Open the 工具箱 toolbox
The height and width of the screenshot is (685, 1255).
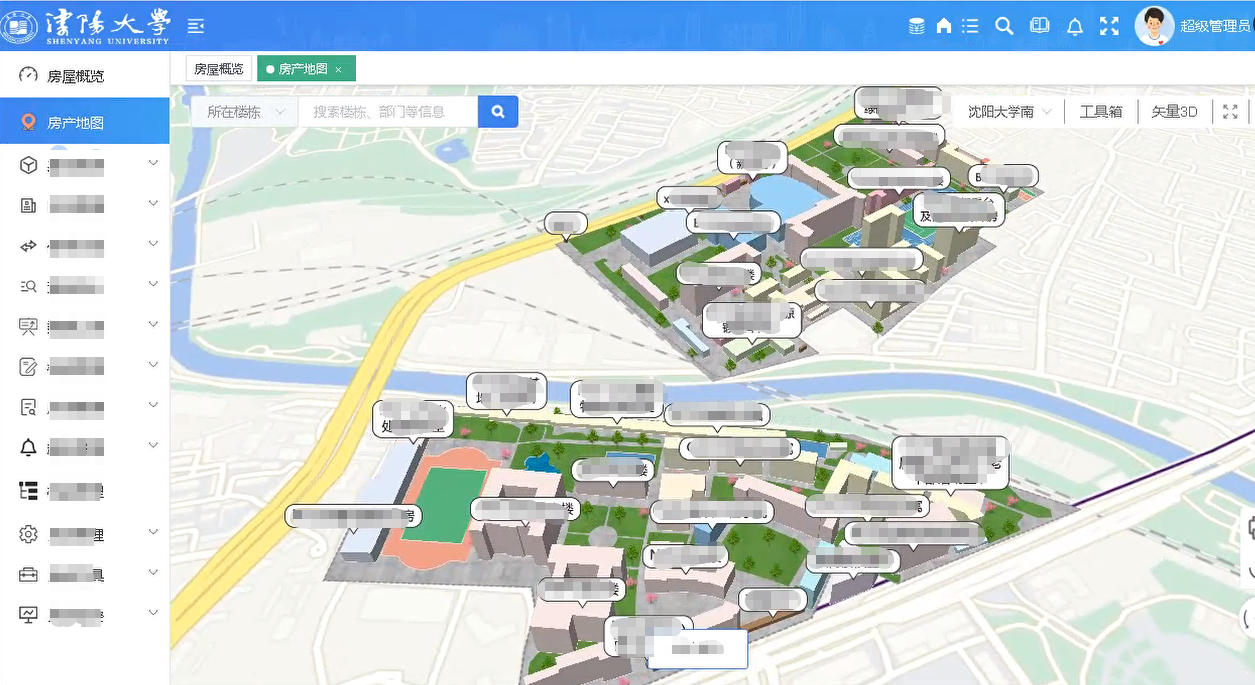[x=1100, y=112]
